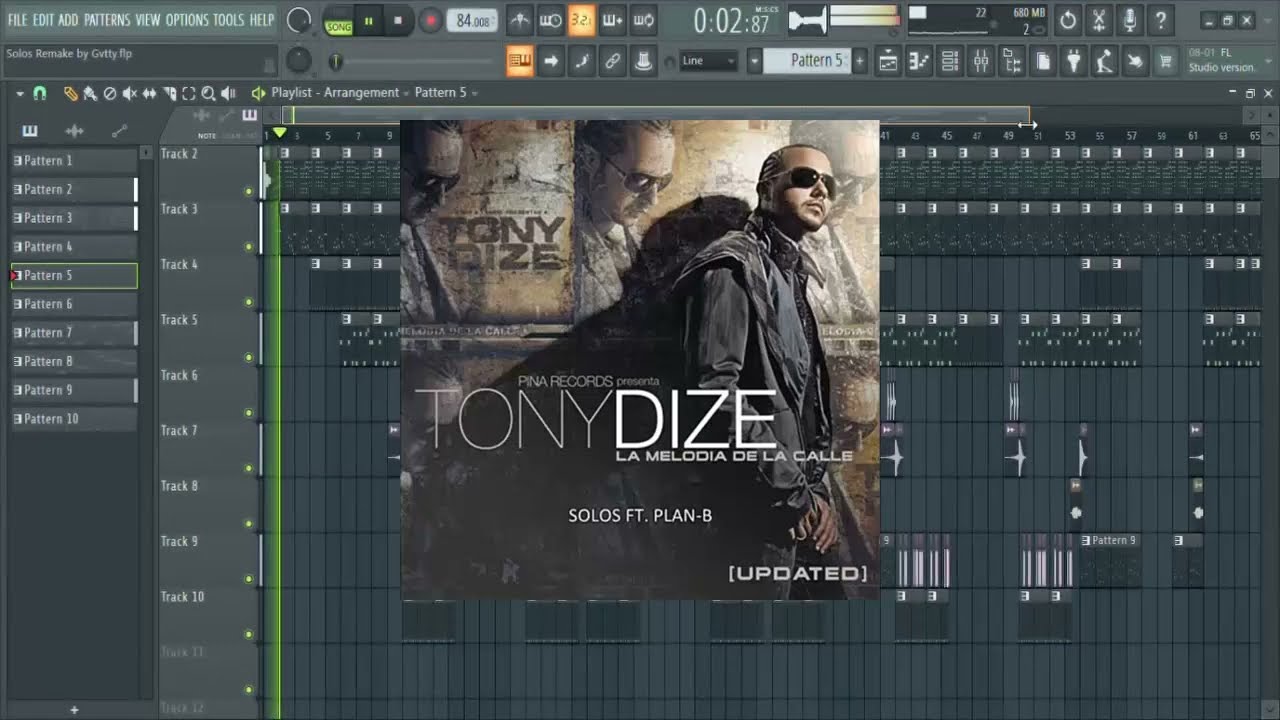Open the playlist options menu arrow
This screenshot has width=1280, height=720.
pyautogui.click(x=20, y=93)
